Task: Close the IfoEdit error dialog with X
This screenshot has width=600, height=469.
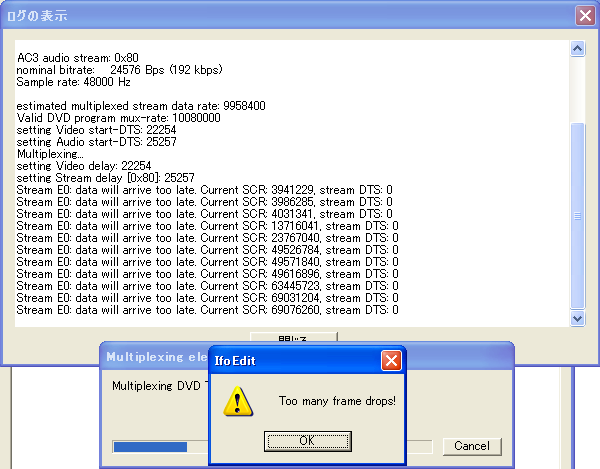Action: click(391, 359)
